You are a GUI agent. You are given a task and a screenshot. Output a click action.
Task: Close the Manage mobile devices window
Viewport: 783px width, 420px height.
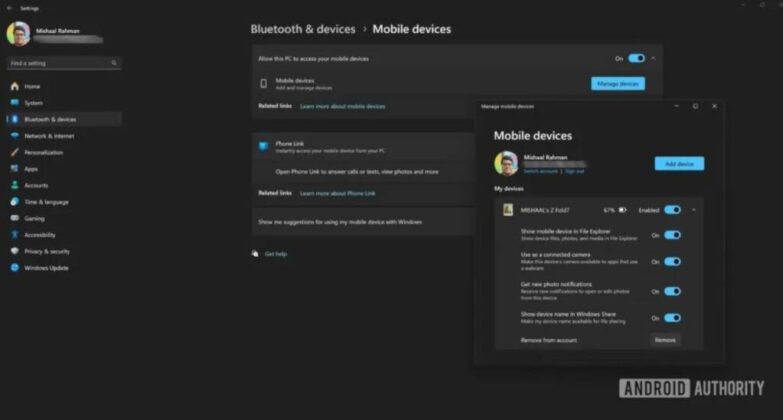pyautogui.click(x=715, y=106)
